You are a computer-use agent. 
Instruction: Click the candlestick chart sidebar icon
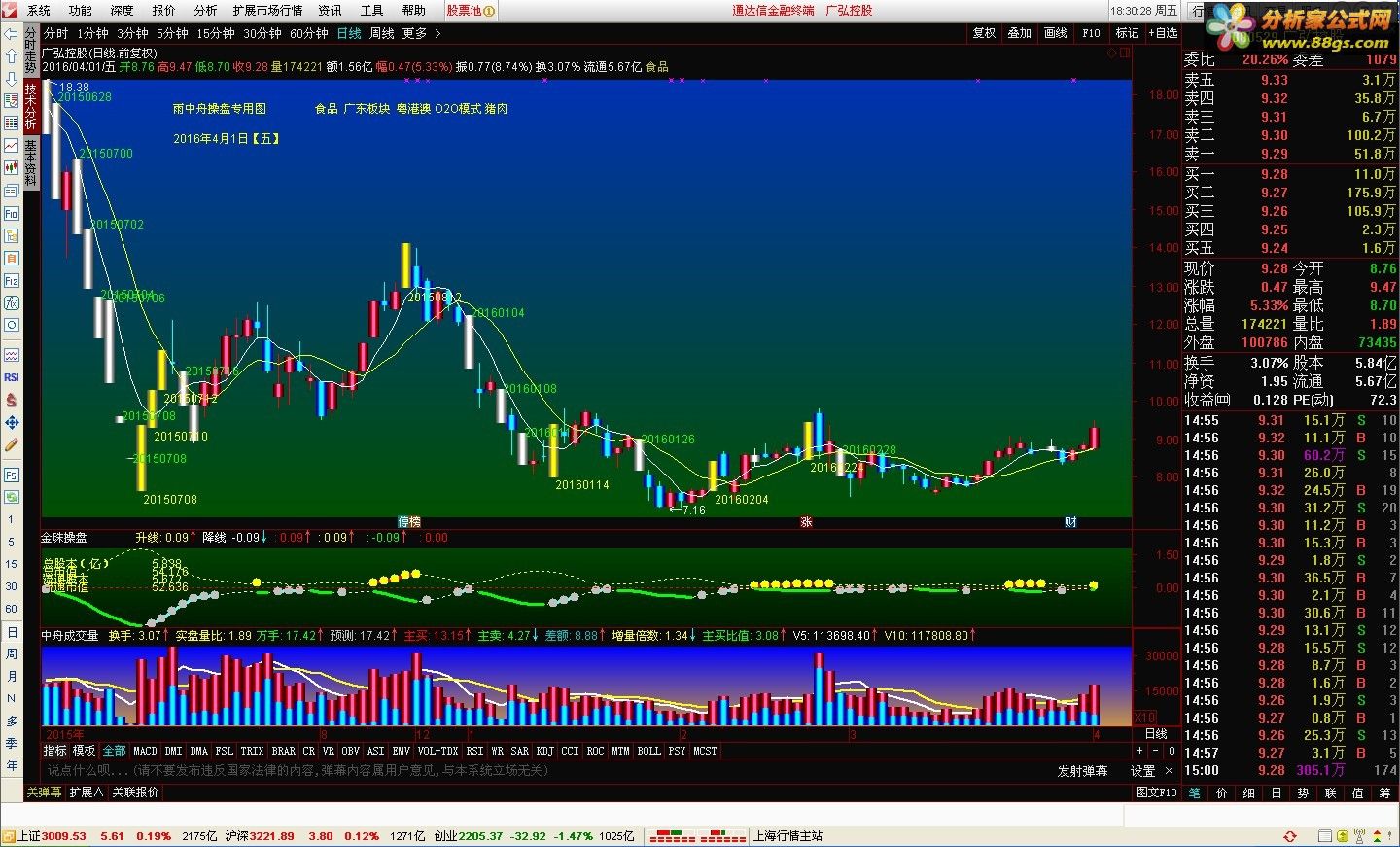(x=12, y=169)
